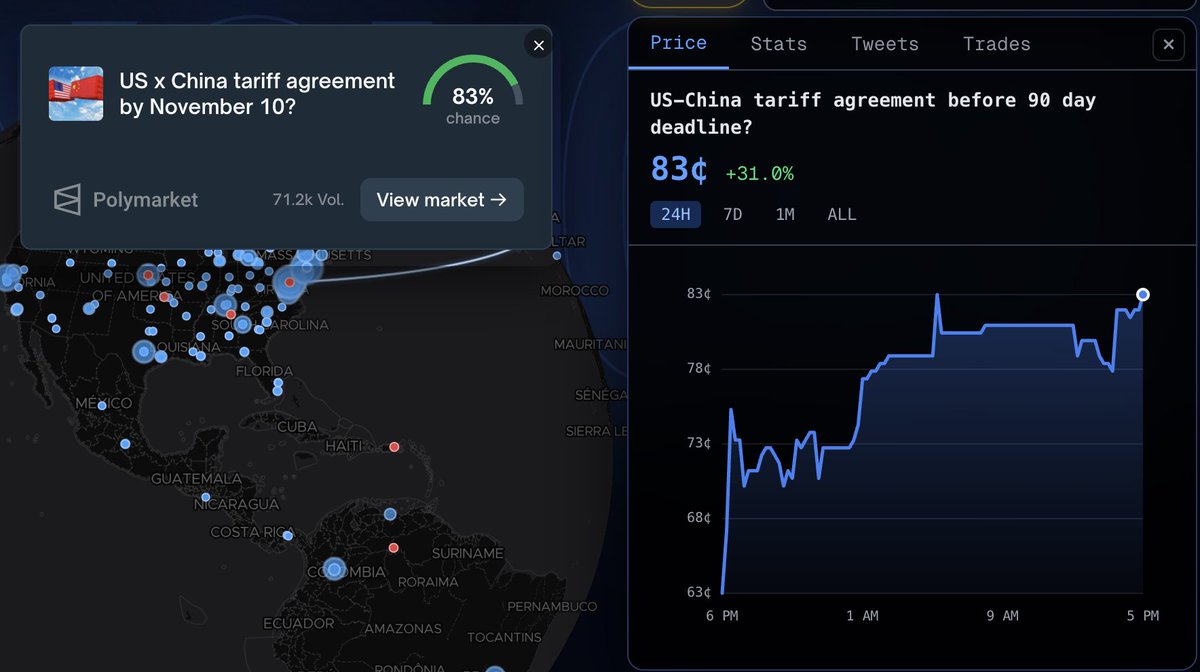
Task: Click the blue marker near South Carolina
Action: [x=240, y=323]
